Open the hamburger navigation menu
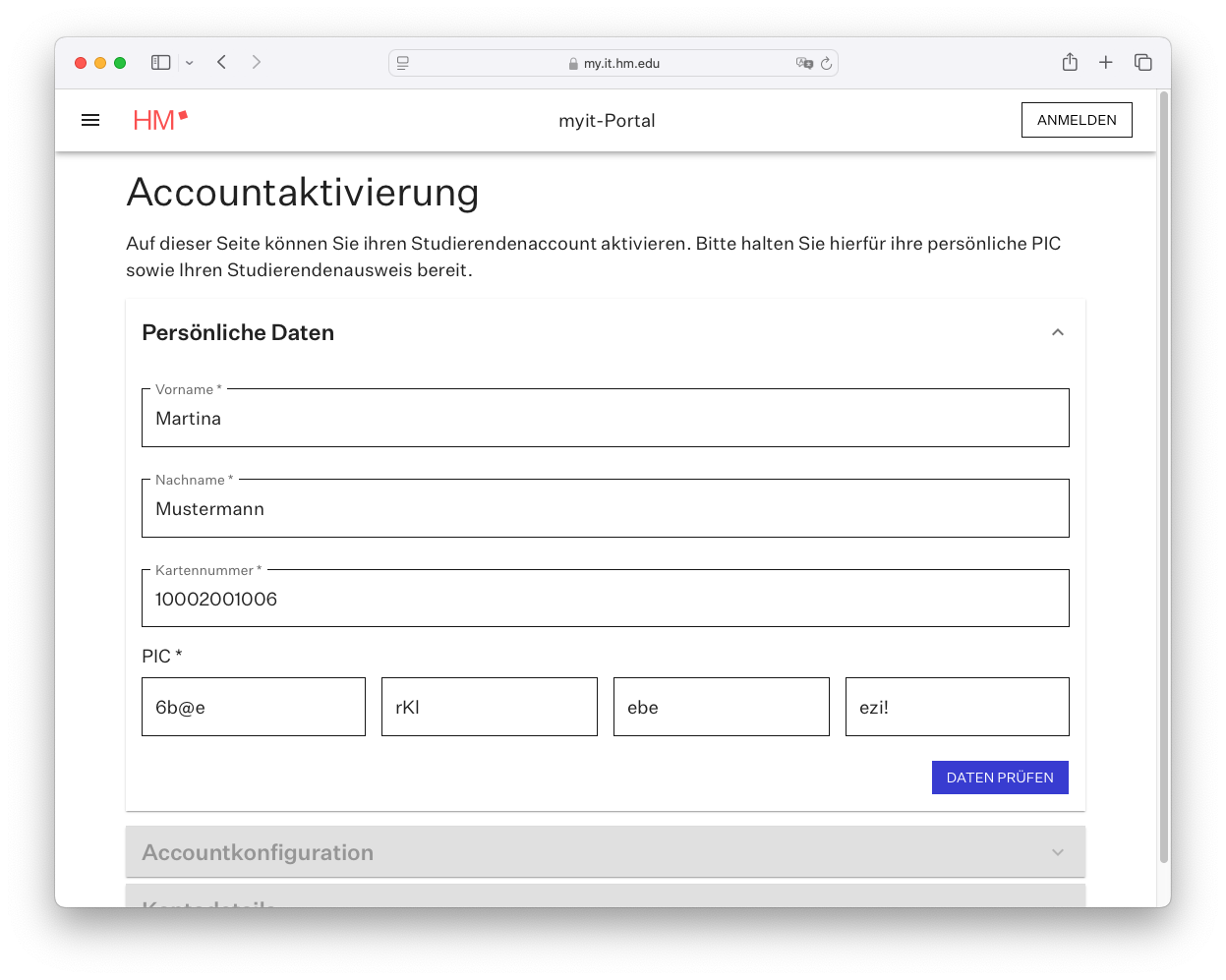 pyautogui.click(x=90, y=120)
